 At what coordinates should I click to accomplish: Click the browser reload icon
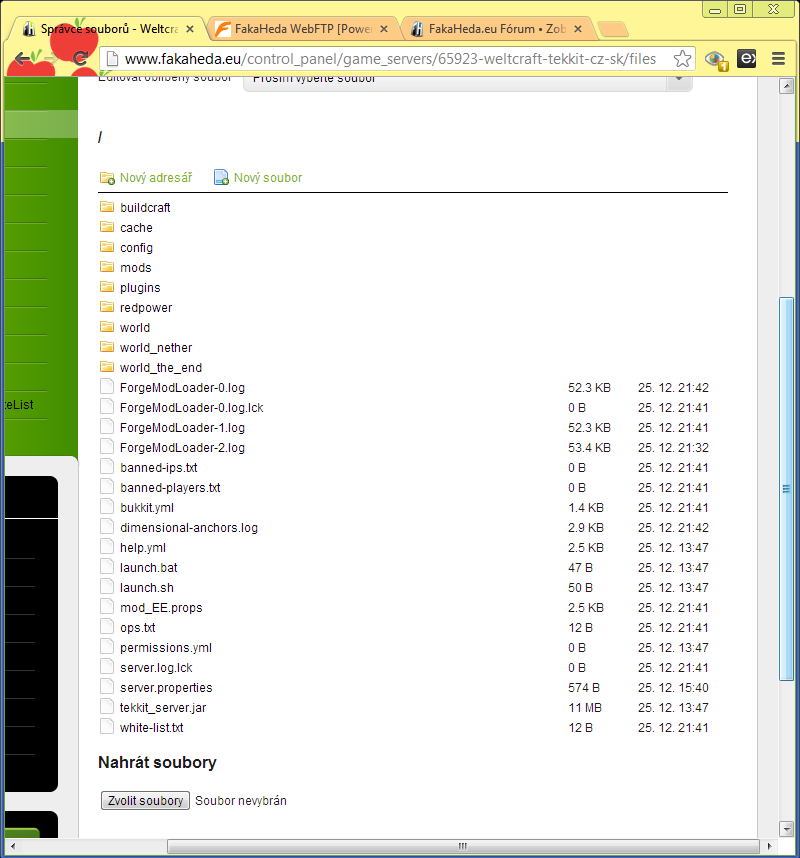click(80, 59)
